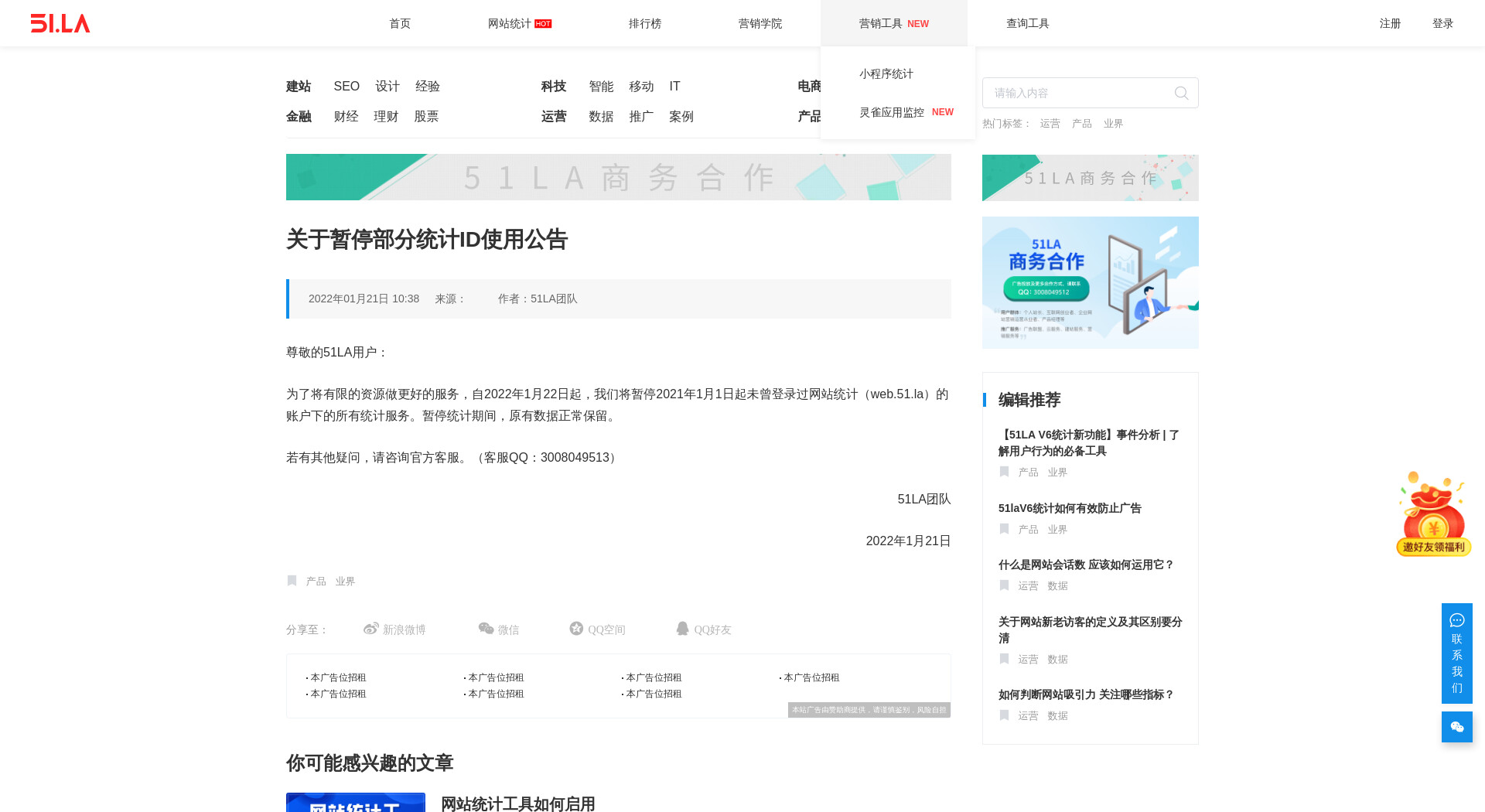
Task: Open the 51LA 商务合作 illustrated ad
Action: coord(1091,282)
